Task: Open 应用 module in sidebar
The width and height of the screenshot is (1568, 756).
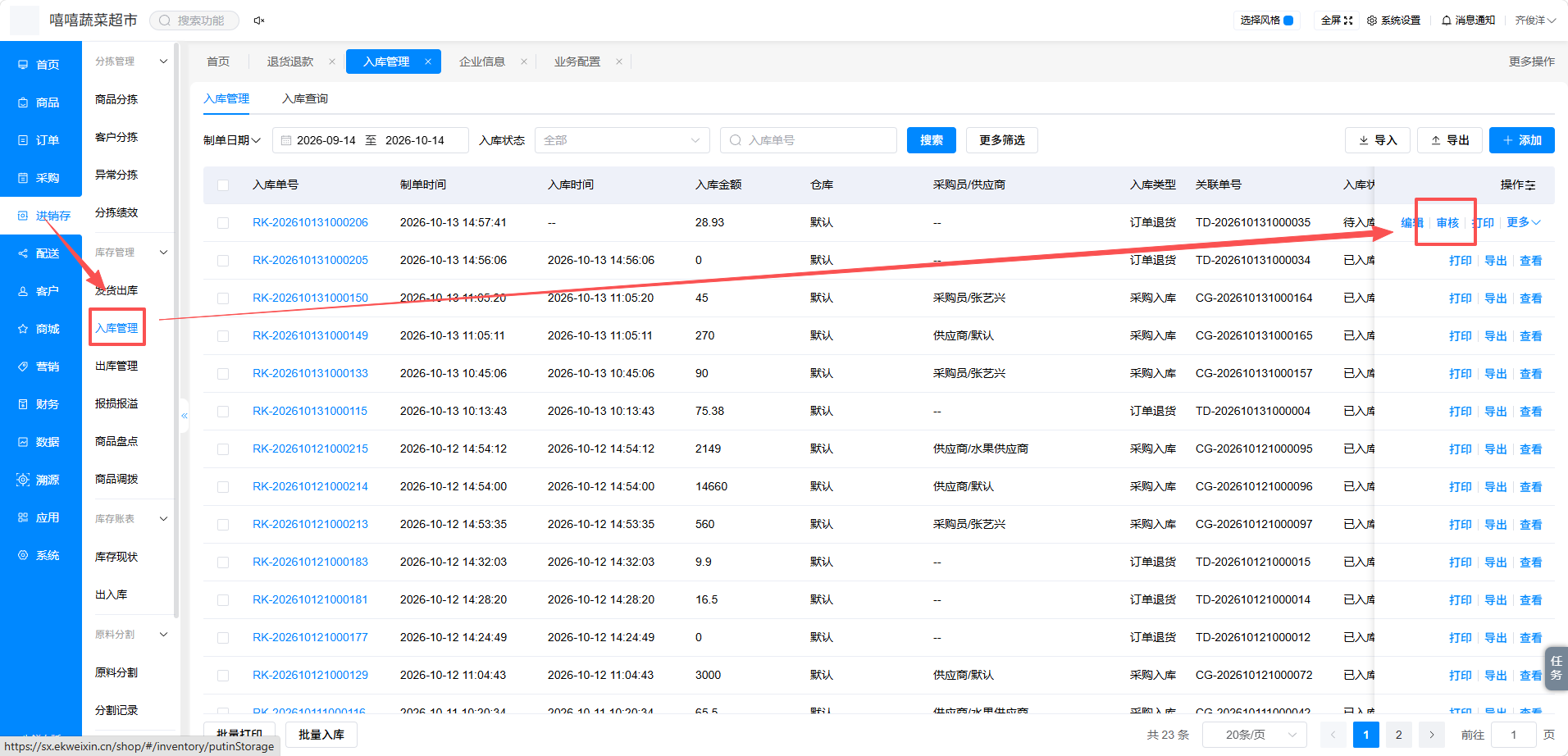Action: pyautogui.click(x=39, y=517)
